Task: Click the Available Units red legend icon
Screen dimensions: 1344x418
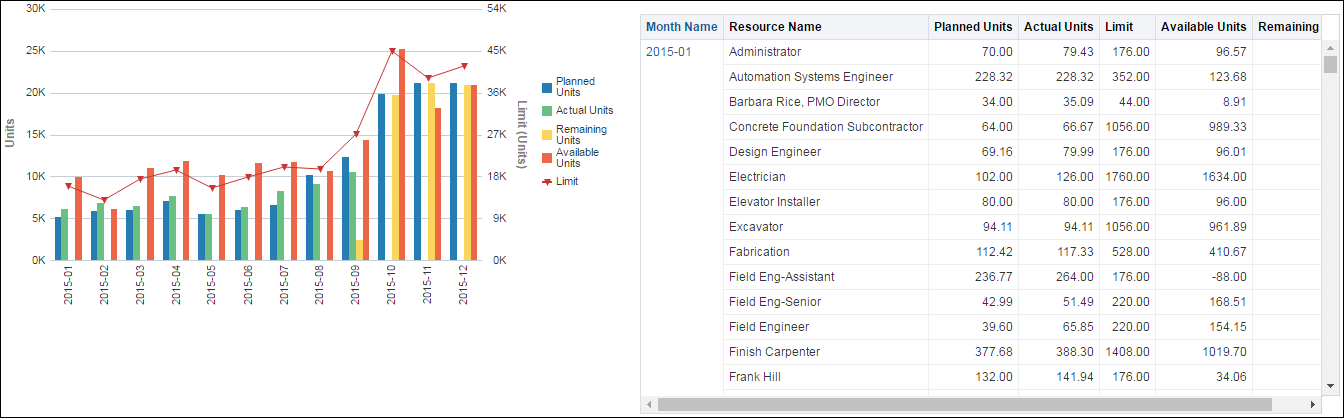Action: 546,157
